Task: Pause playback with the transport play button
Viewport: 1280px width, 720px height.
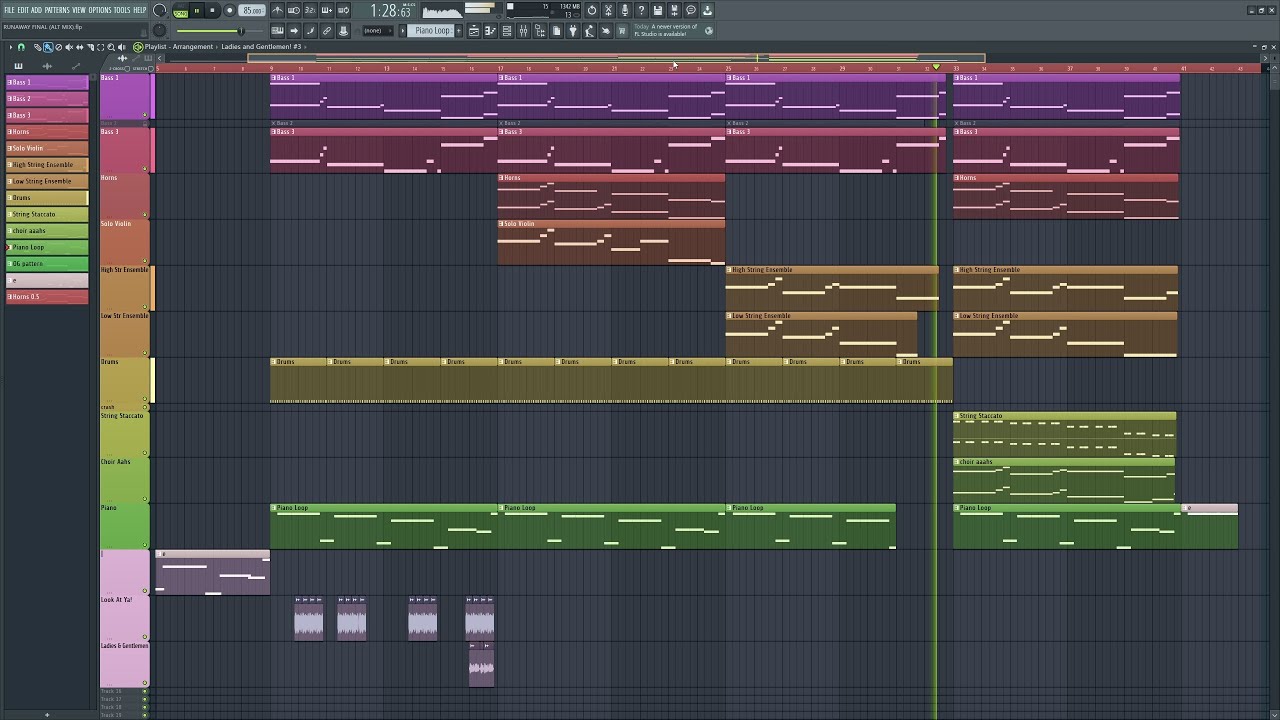Action: (x=197, y=10)
